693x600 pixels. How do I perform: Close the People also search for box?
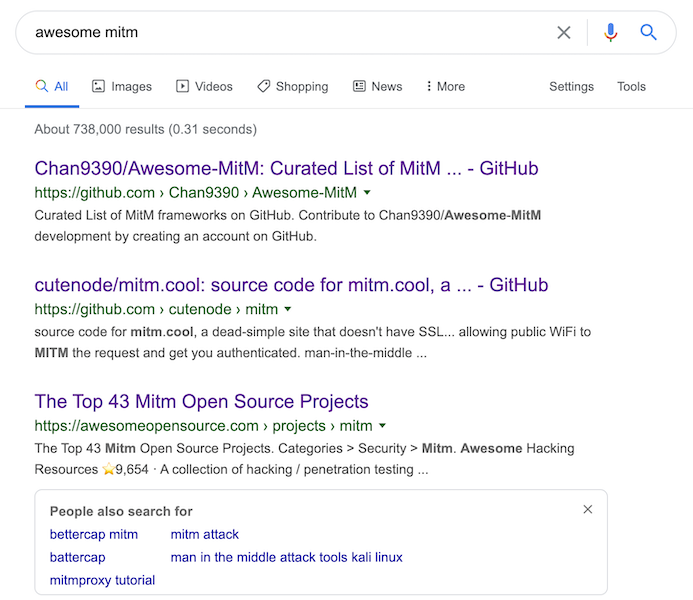[x=588, y=510]
